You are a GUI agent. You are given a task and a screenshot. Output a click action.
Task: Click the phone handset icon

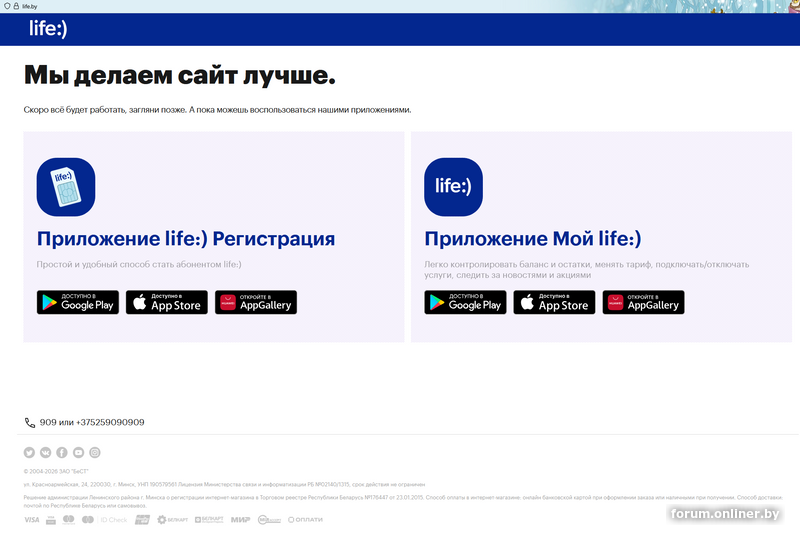pos(30,423)
